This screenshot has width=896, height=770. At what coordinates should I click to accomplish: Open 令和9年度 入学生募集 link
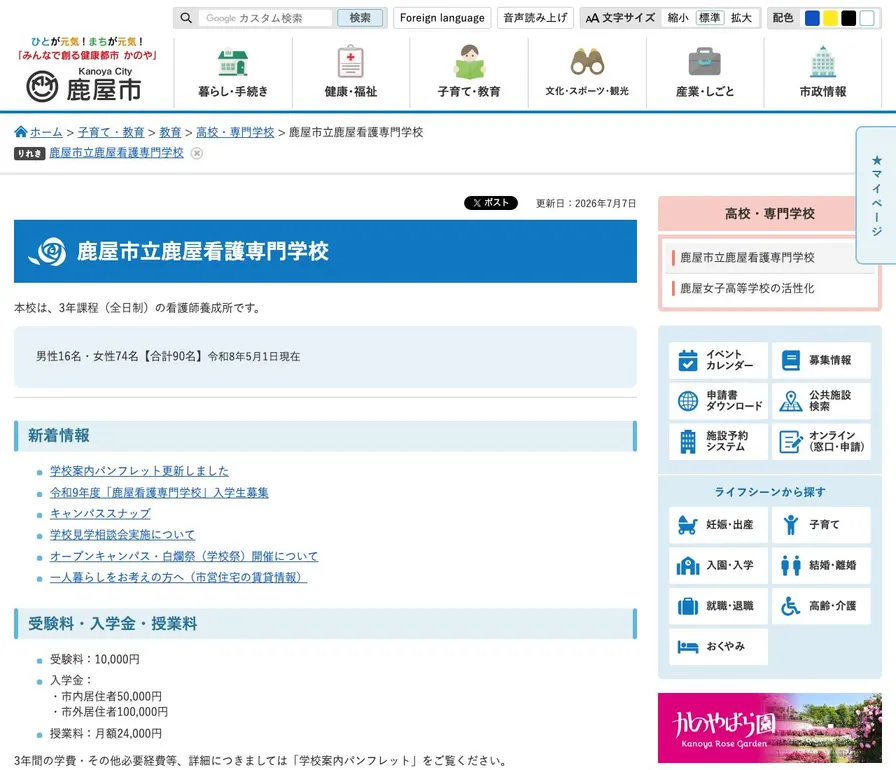pos(159,492)
